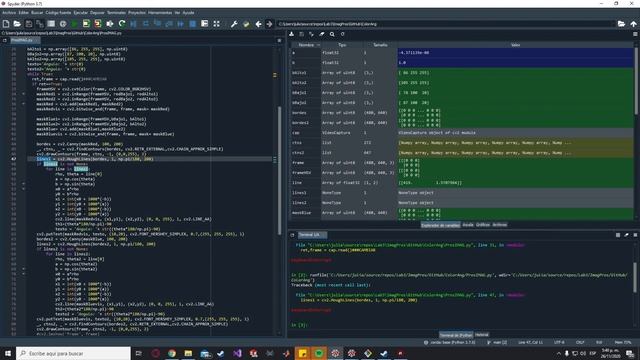Click the IPython console vertical scrollbar

(635, 278)
